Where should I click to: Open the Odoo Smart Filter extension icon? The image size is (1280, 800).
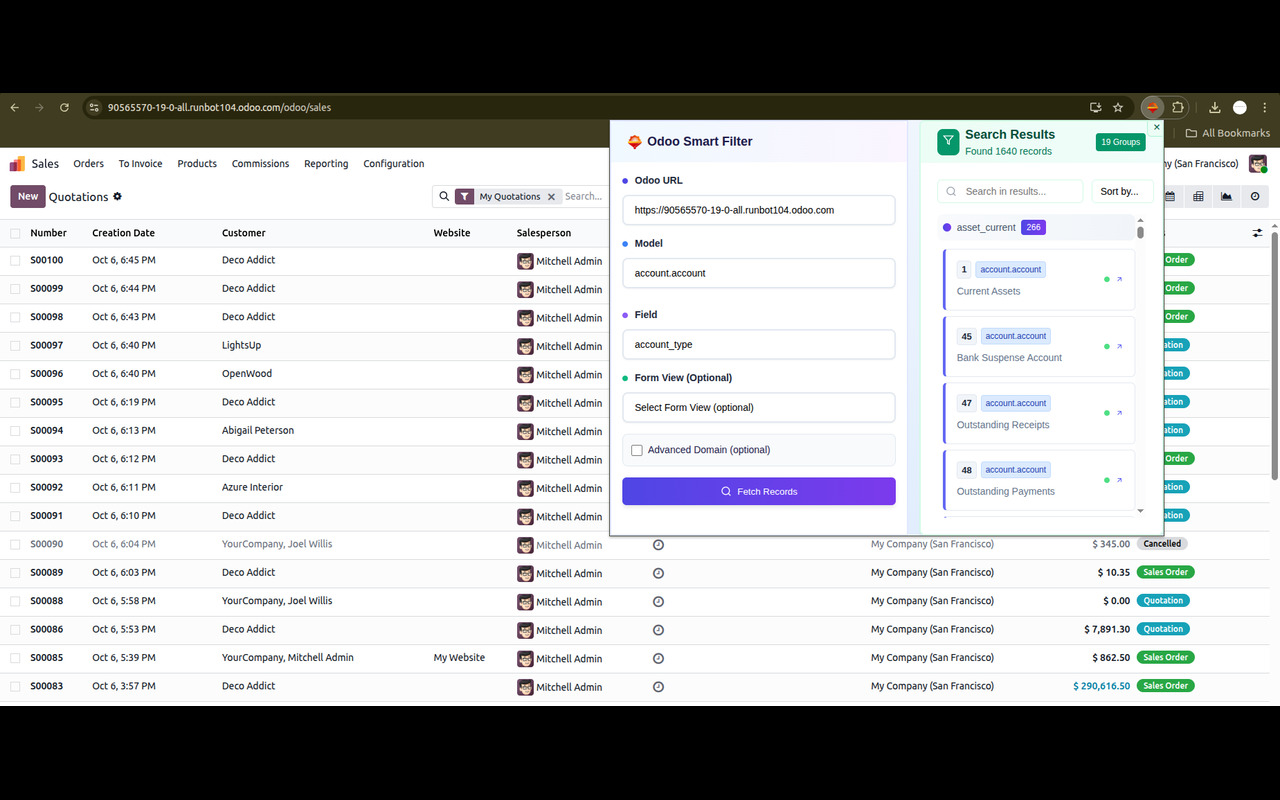point(1152,107)
